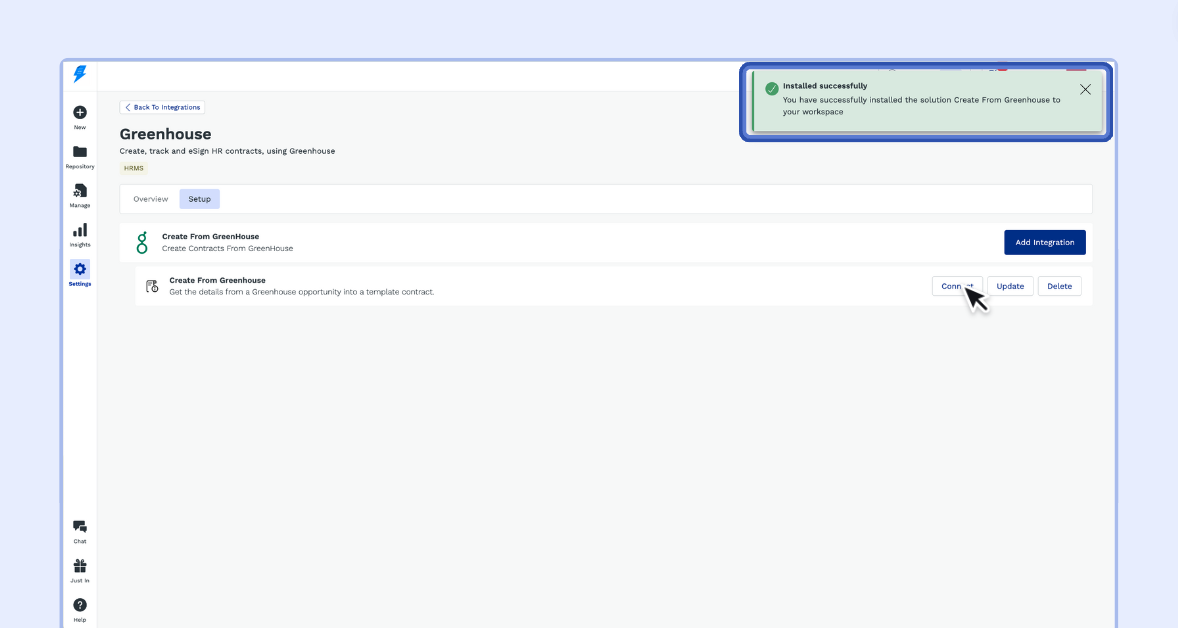Image resolution: width=1178 pixels, height=628 pixels.
Task: Open the Insights bar chart icon
Action: (x=80, y=230)
